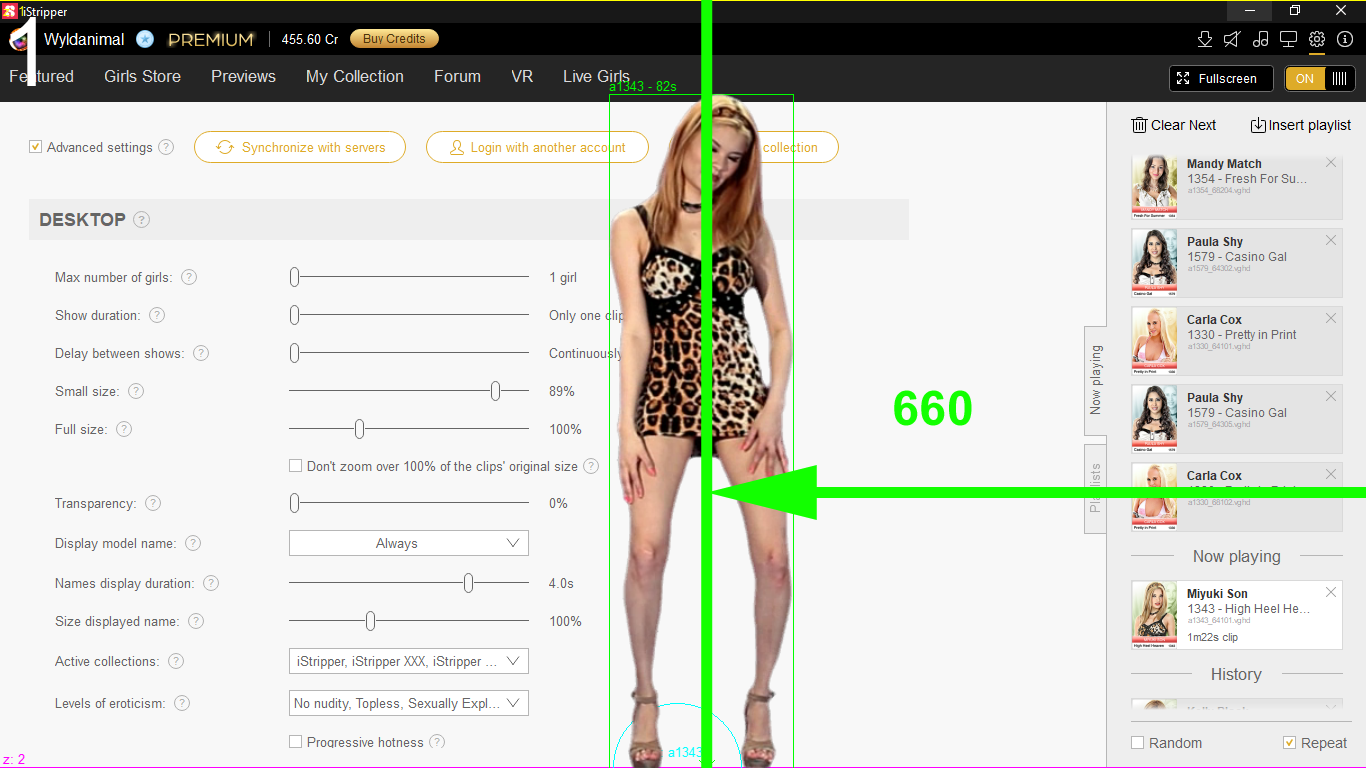Viewport: 1366px width, 768px height.
Task: Show help for Size displayed name
Action: [x=196, y=621]
